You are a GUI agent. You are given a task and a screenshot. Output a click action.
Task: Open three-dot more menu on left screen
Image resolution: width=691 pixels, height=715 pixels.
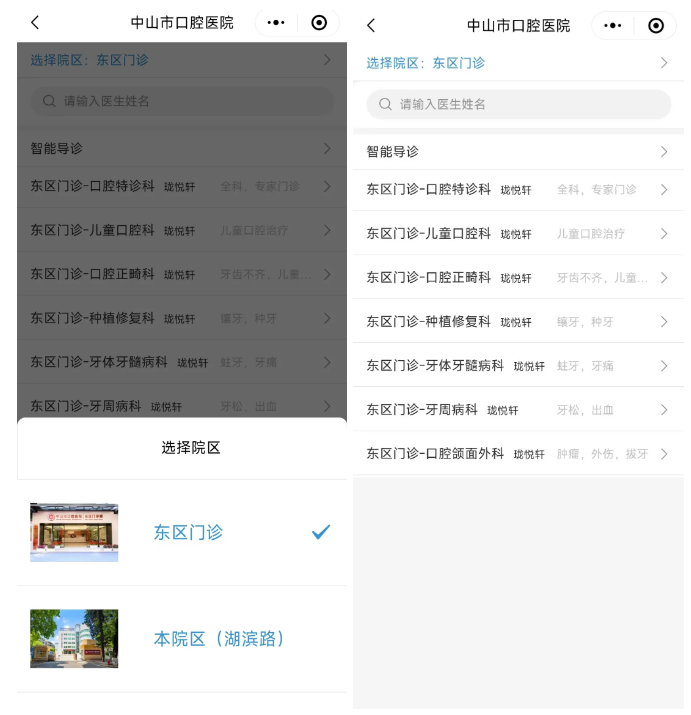[x=276, y=23]
